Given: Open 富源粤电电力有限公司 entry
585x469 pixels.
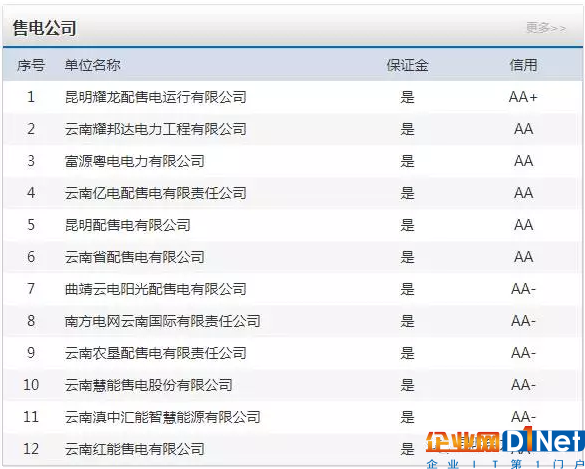Looking at the screenshot, I should pos(134,161).
